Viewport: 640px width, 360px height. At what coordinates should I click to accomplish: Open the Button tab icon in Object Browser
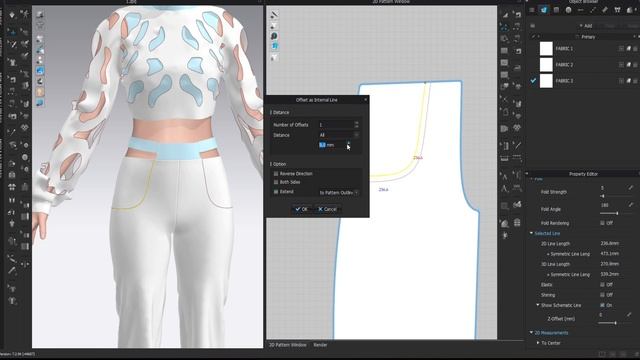point(568,10)
